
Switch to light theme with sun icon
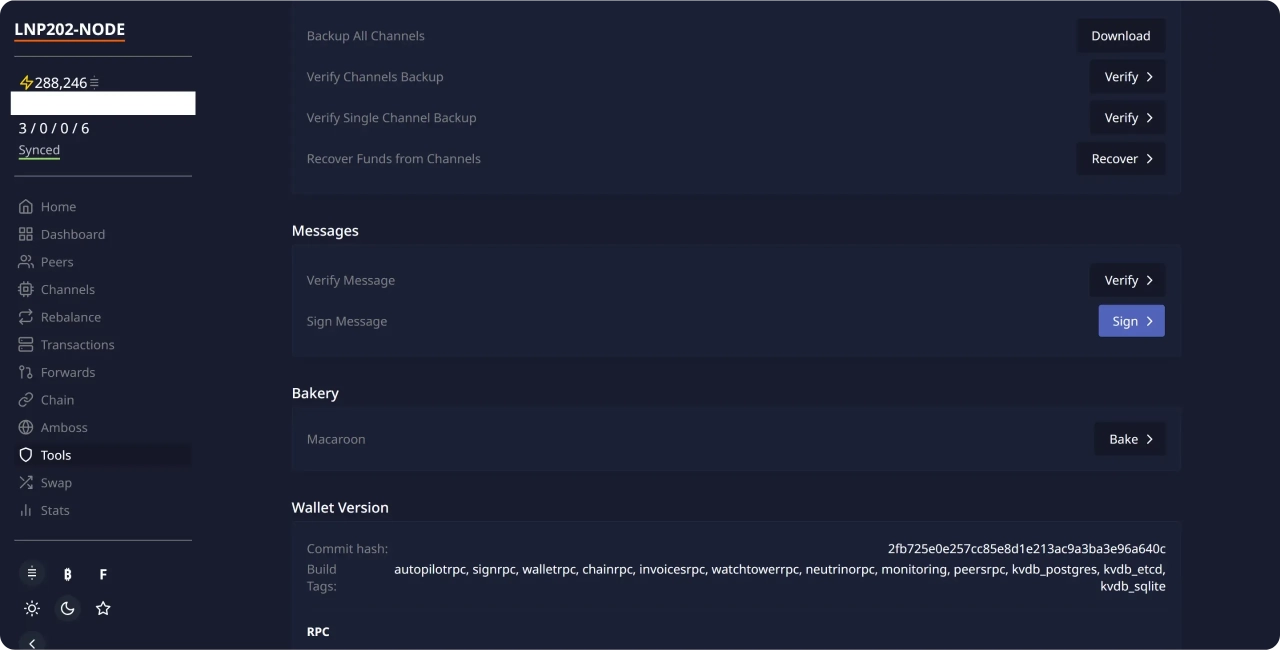pos(32,608)
